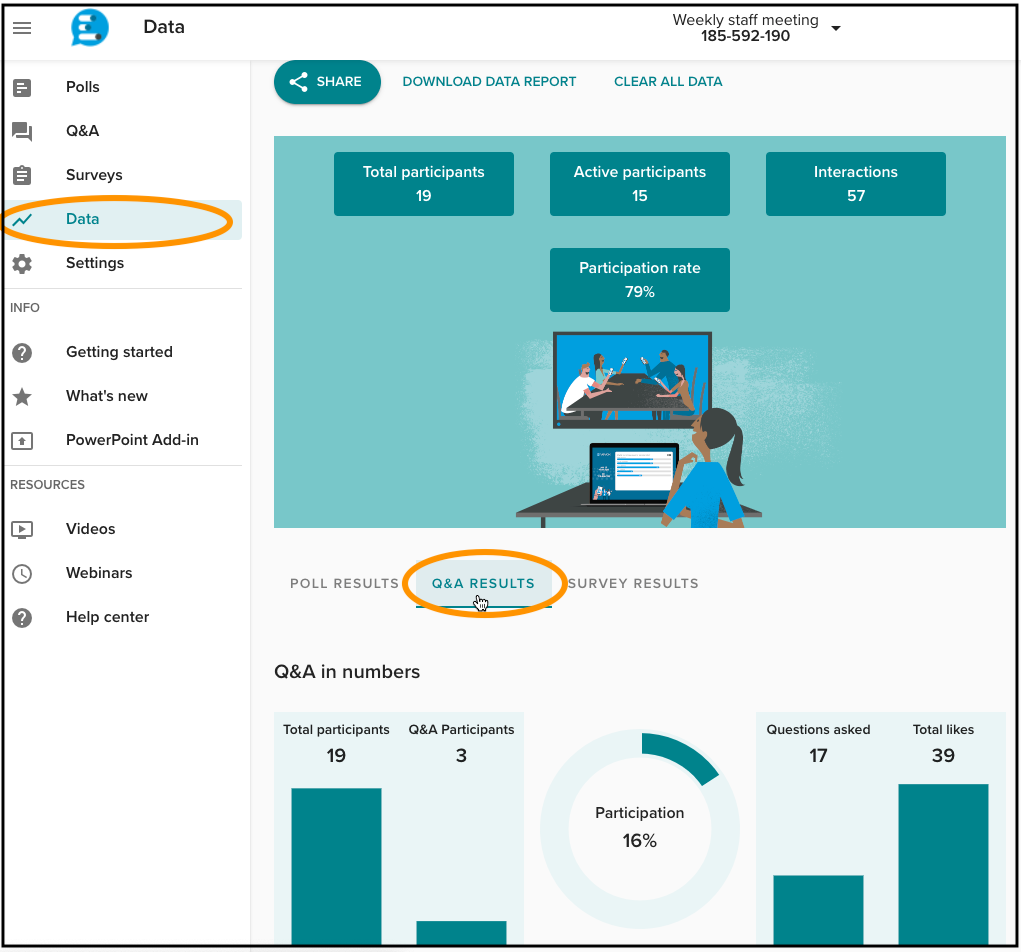Open the Webinars resource
This screenshot has height=952, width=1021.
point(124,574)
